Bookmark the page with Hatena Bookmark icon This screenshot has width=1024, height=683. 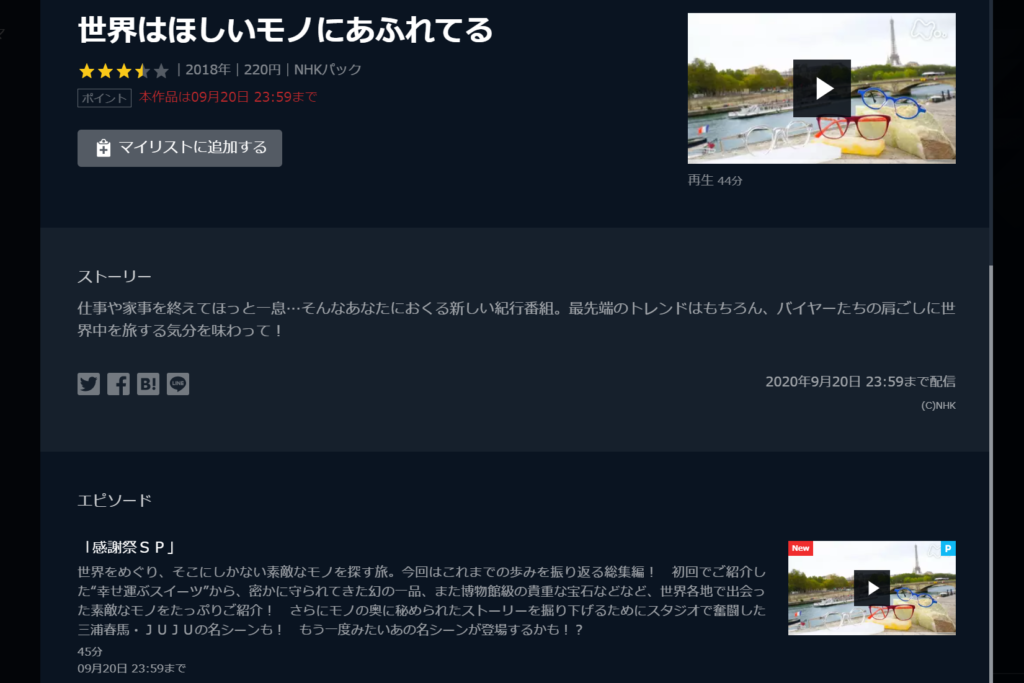(148, 384)
